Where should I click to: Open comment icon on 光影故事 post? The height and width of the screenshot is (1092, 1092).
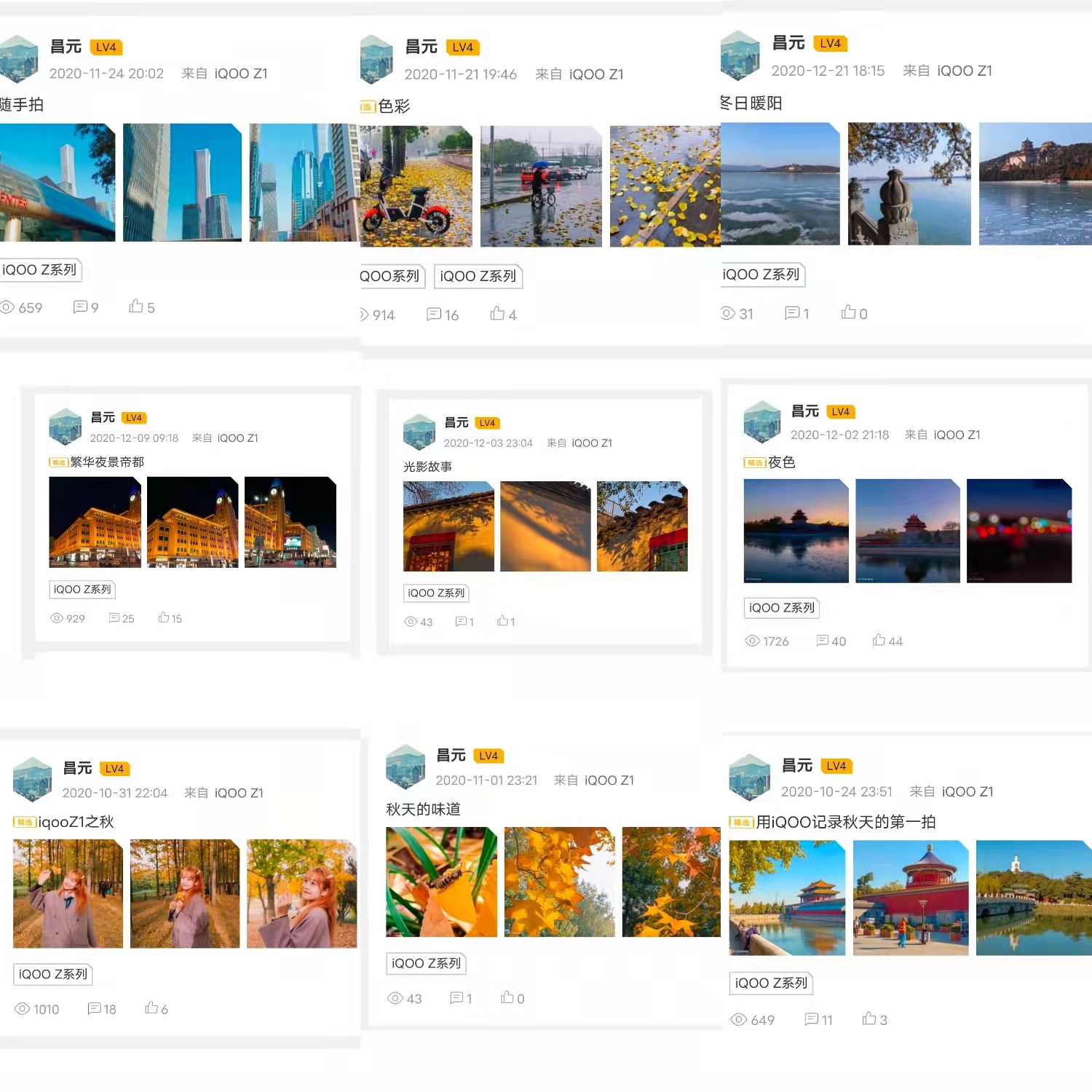click(461, 621)
